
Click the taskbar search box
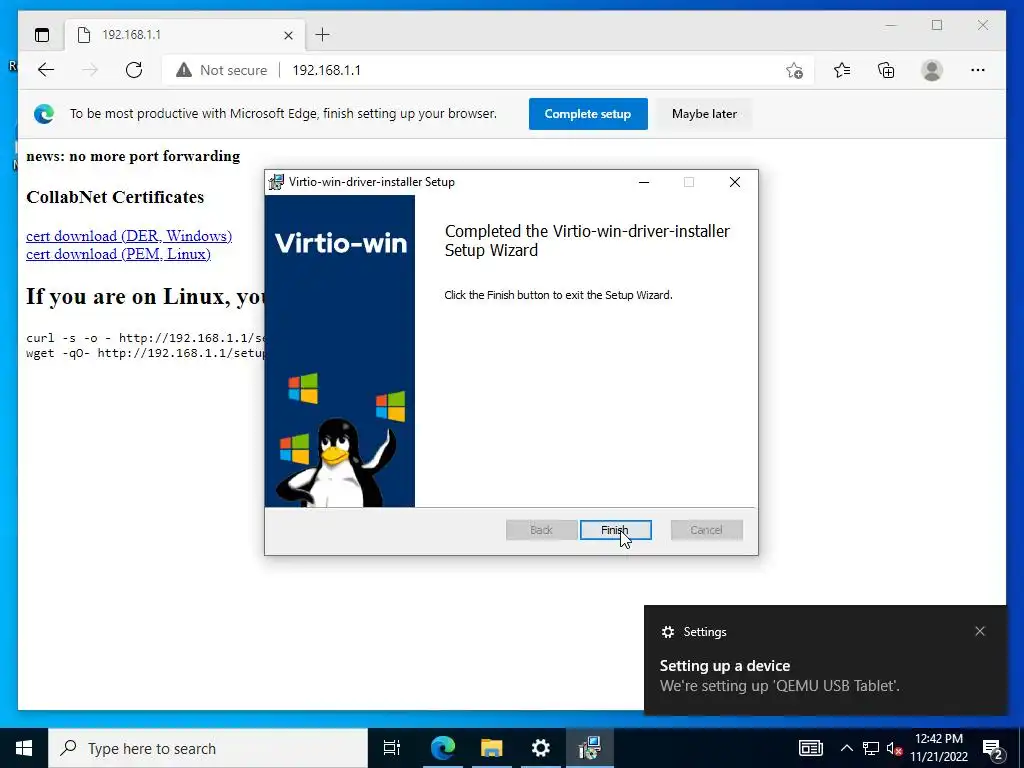pos(208,748)
